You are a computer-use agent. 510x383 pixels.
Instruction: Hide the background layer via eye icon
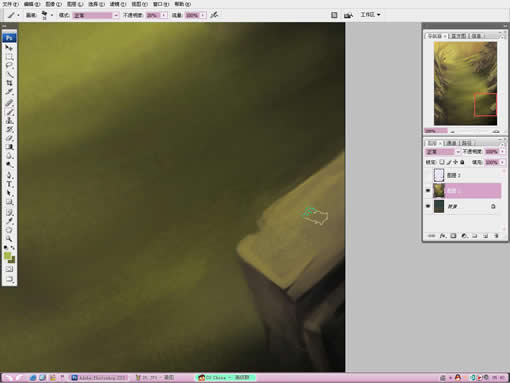(x=428, y=206)
